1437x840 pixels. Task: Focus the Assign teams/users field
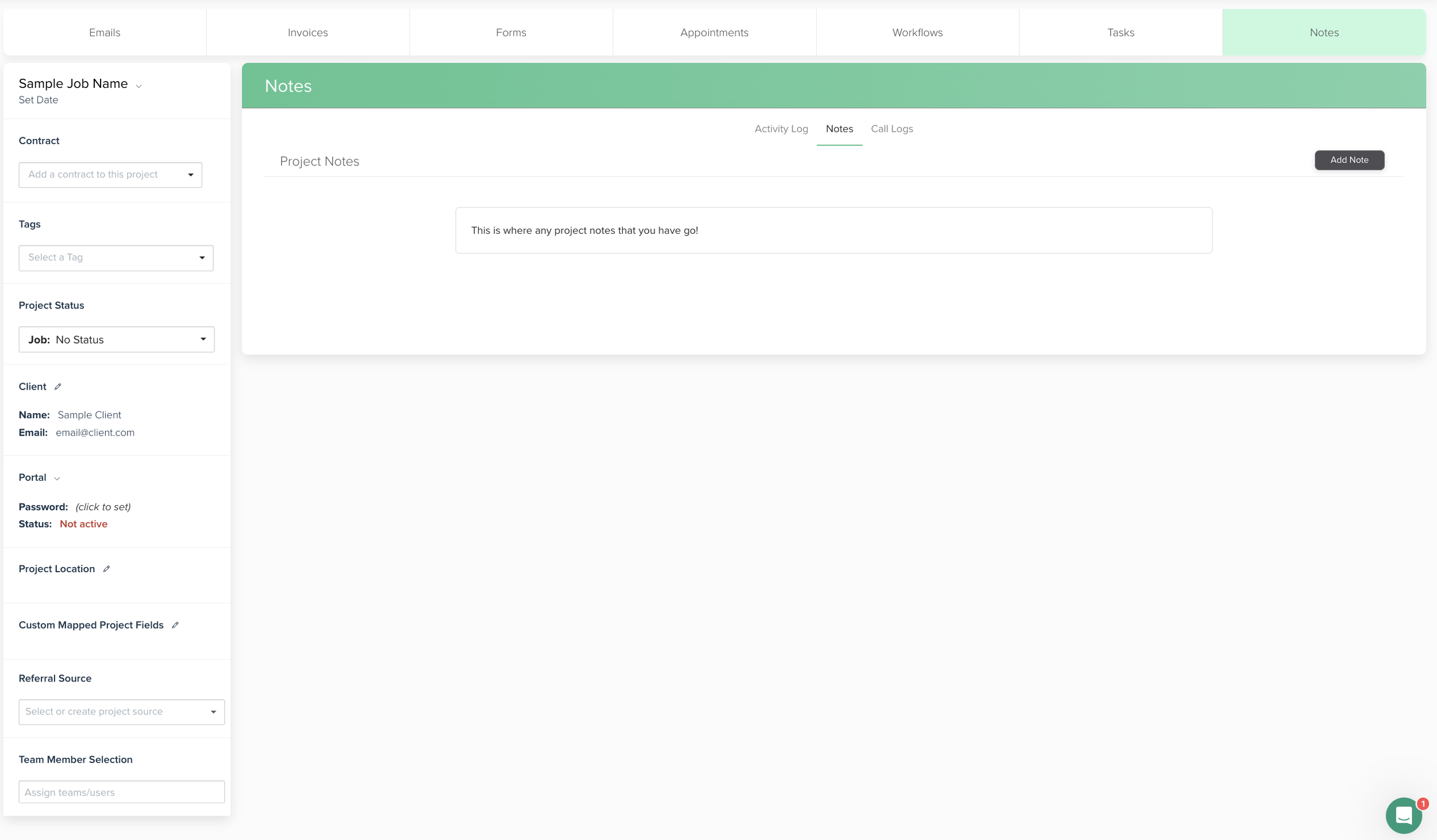click(121, 792)
